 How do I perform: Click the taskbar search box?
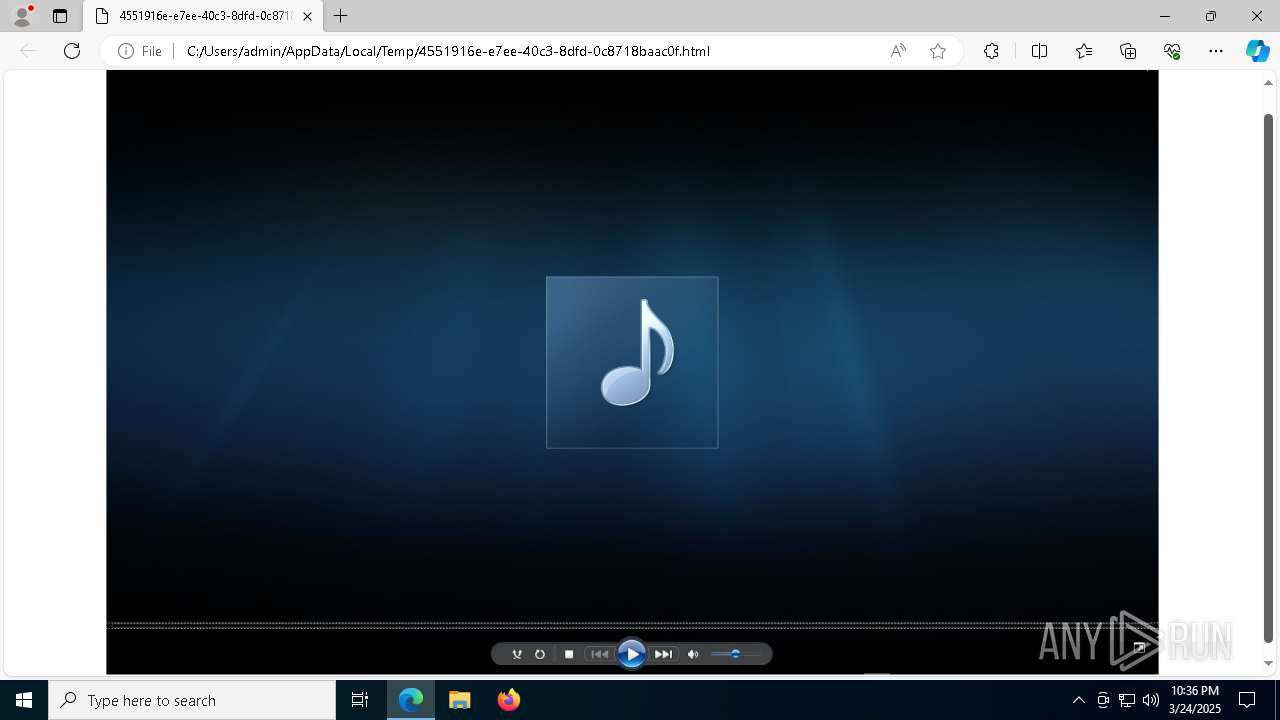[x=192, y=700]
